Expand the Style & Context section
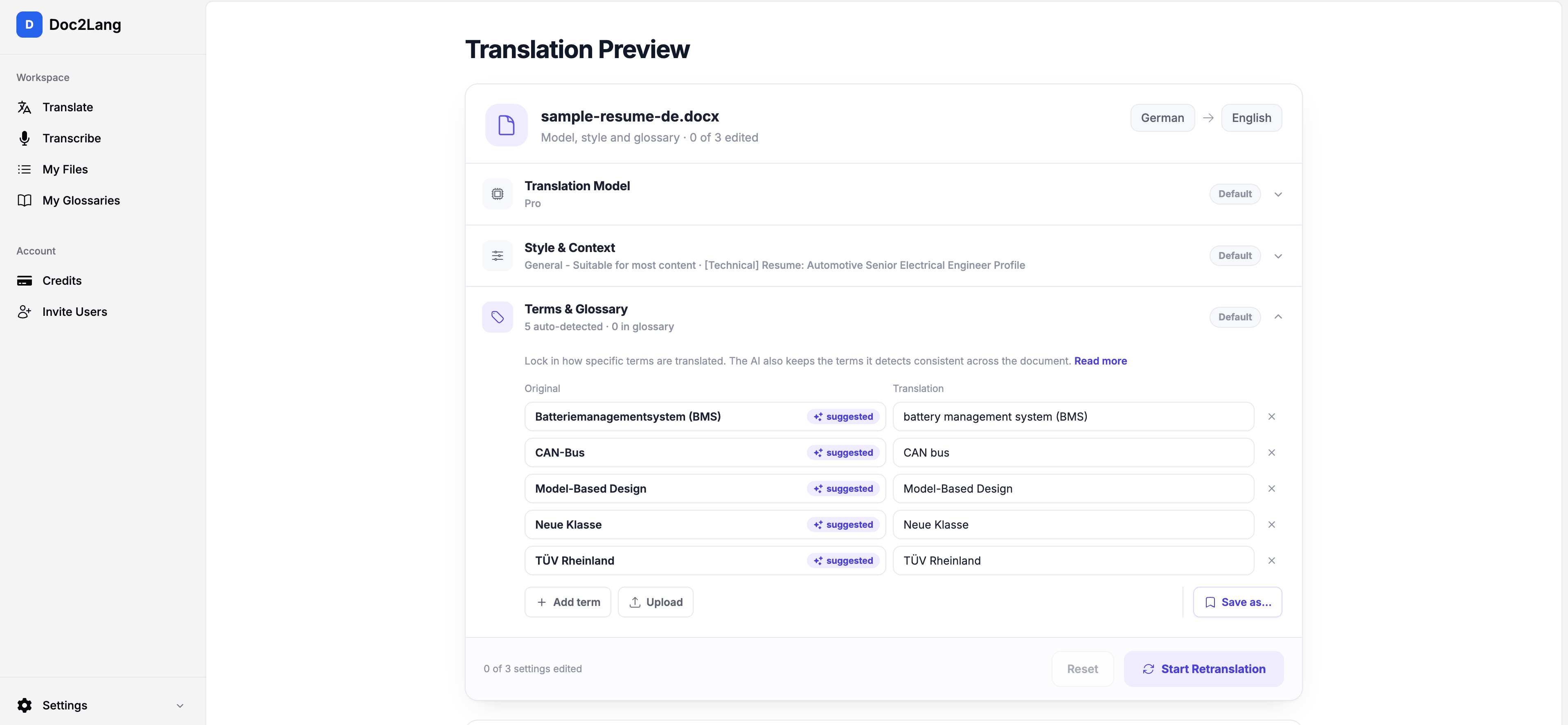 pyautogui.click(x=1277, y=256)
